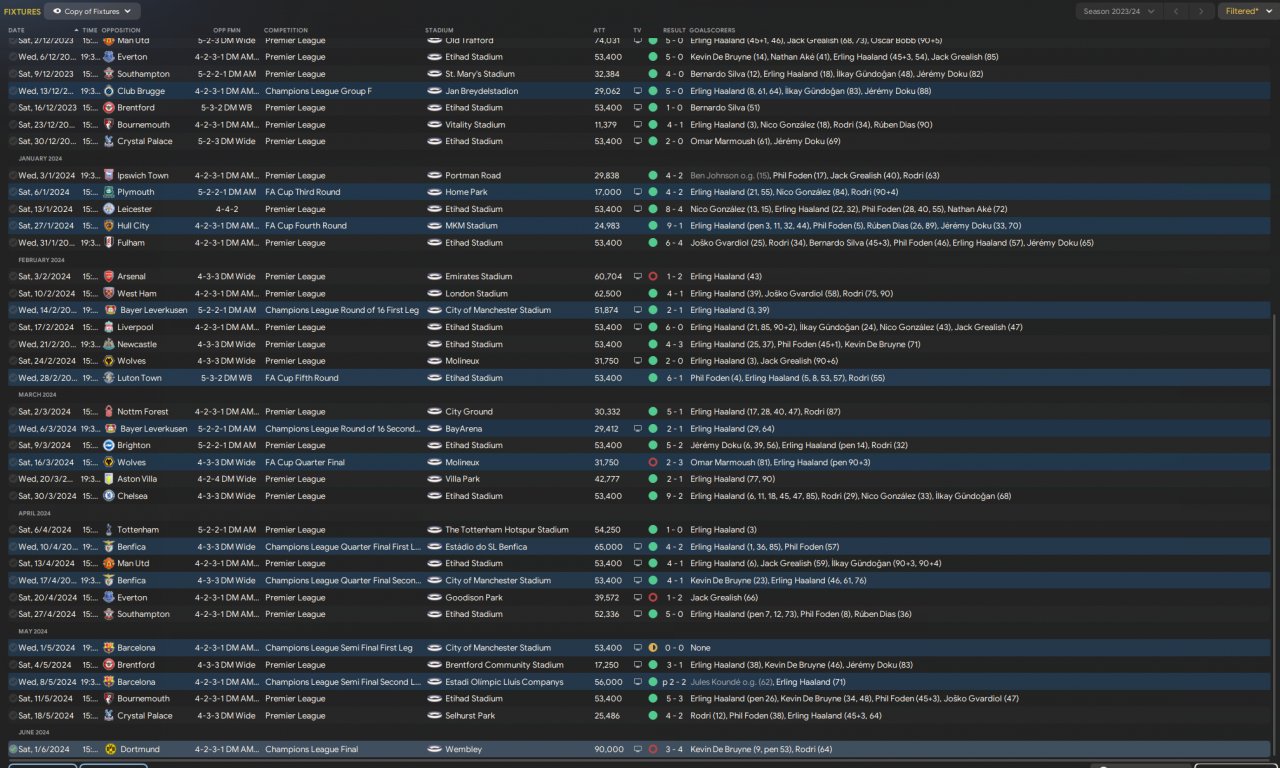This screenshot has height=768, width=1280.
Task: Tick the selection circle for the Liverpool fixture
Action: [13, 327]
